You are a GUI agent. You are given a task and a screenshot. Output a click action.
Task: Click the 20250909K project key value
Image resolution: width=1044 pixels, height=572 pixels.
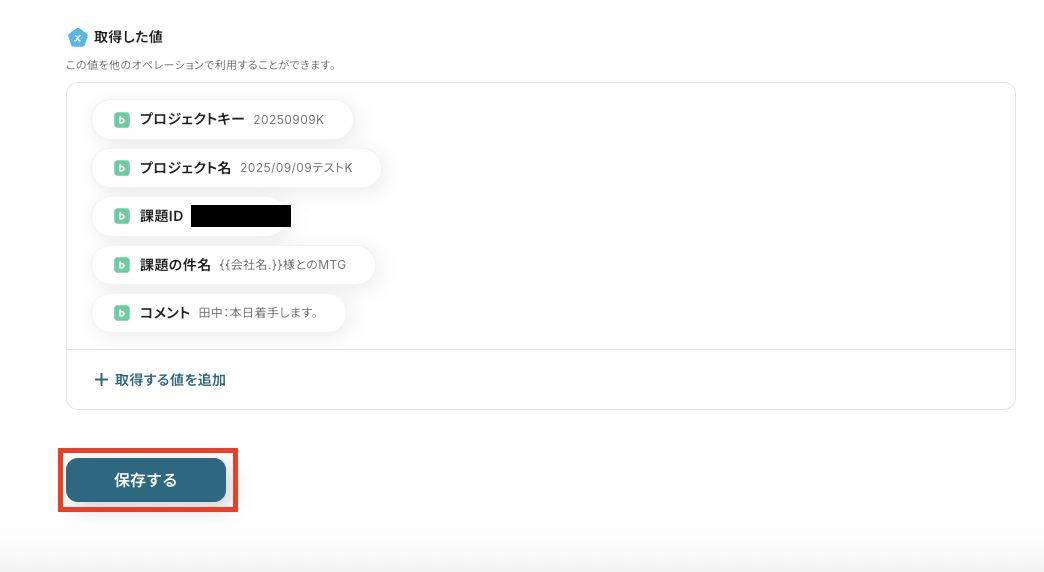coord(288,120)
